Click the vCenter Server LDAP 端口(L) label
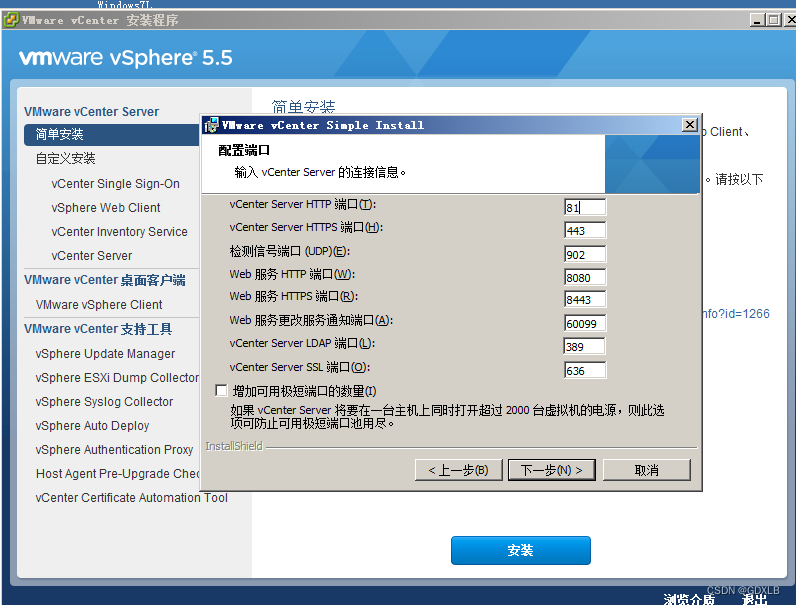 302,344
